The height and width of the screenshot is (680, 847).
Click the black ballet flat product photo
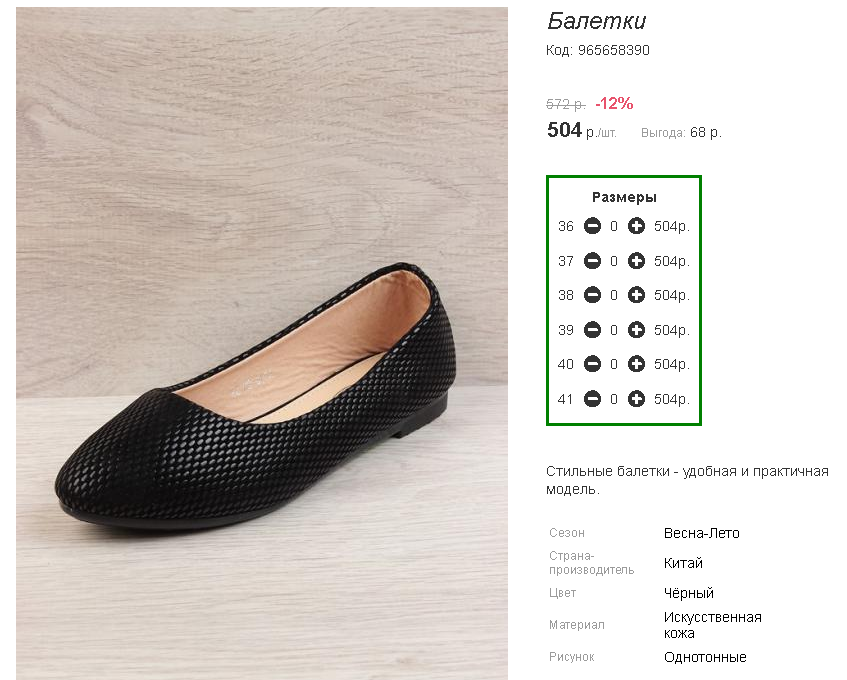[x=262, y=344]
